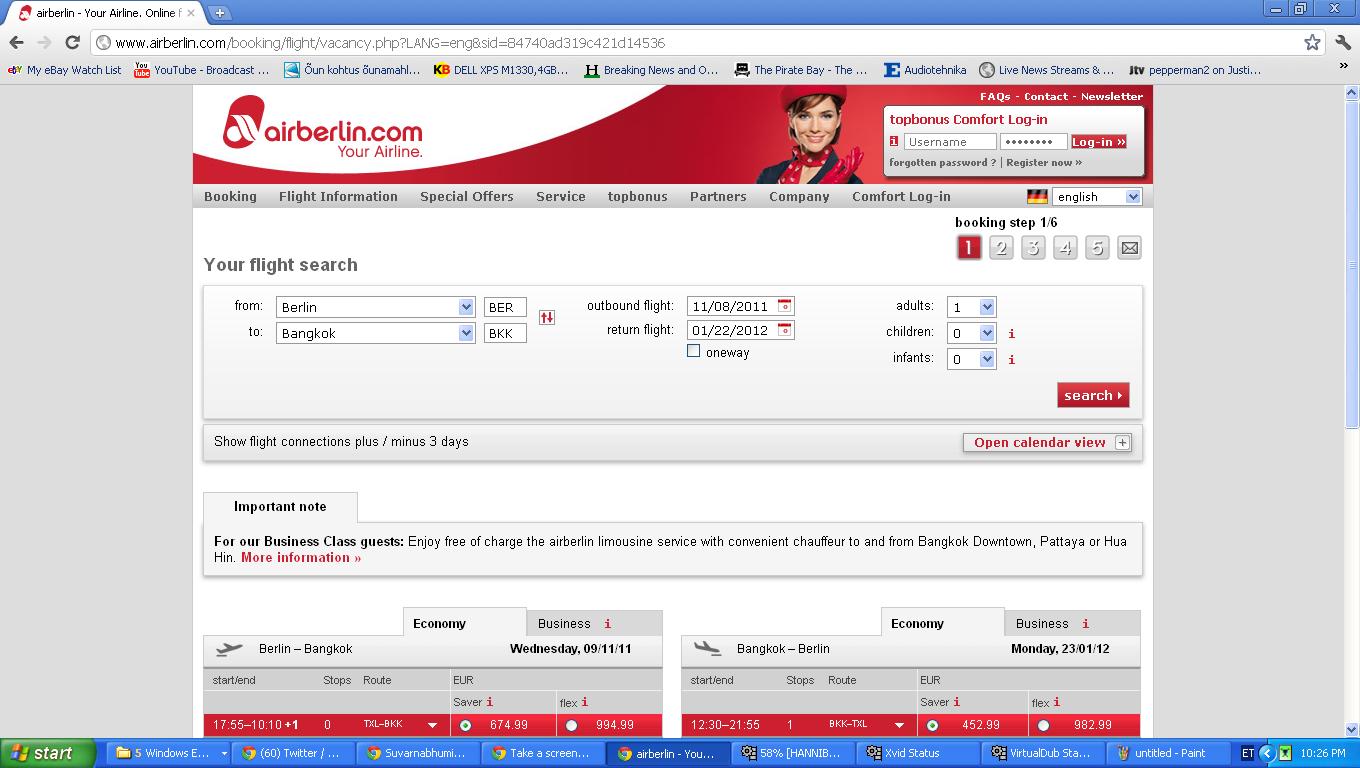This screenshot has height=768, width=1360.
Task: Go to booking step 5 icon
Action: coord(1097,248)
